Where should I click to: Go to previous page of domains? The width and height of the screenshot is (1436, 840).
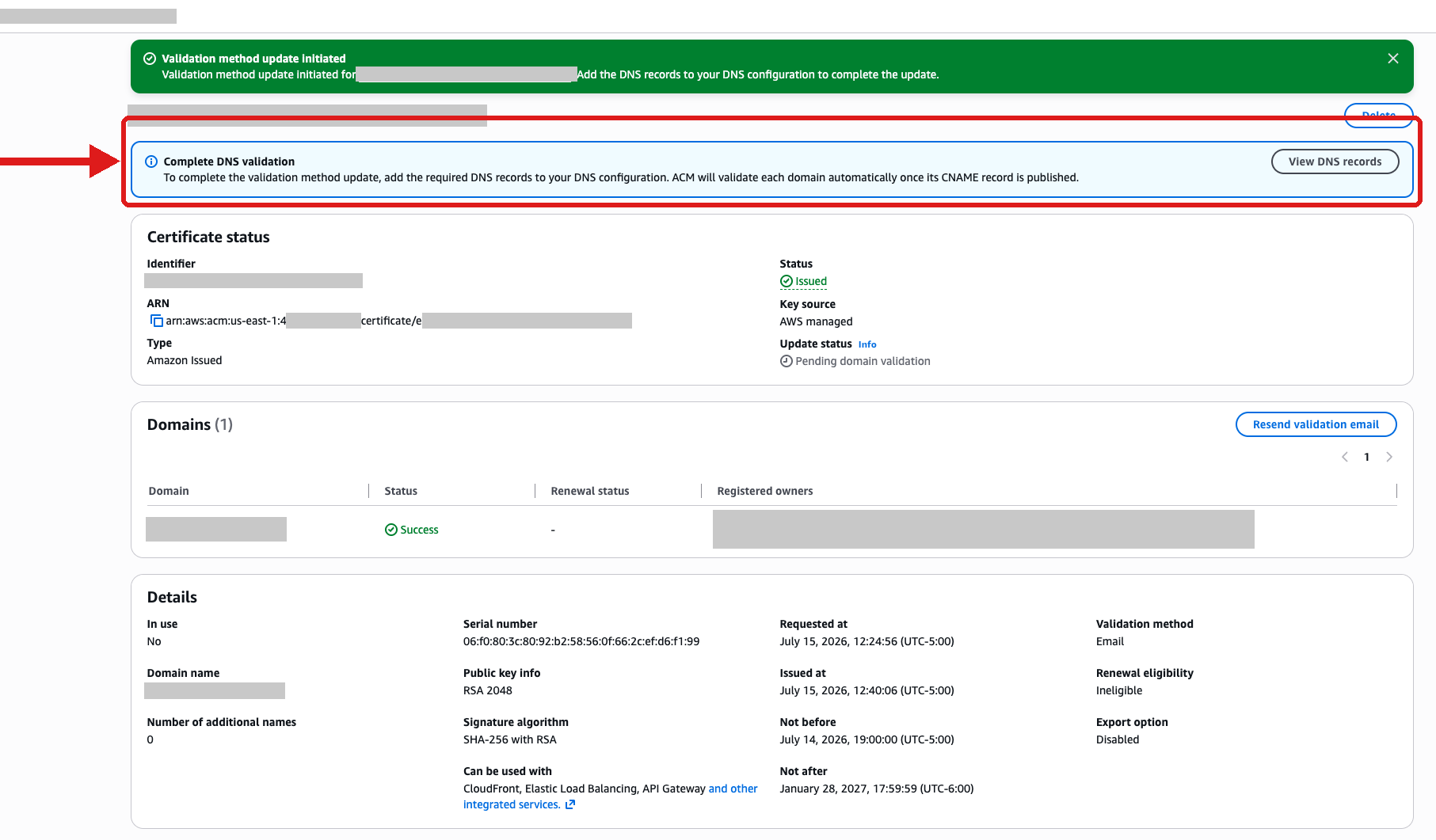pos(1344,457)
